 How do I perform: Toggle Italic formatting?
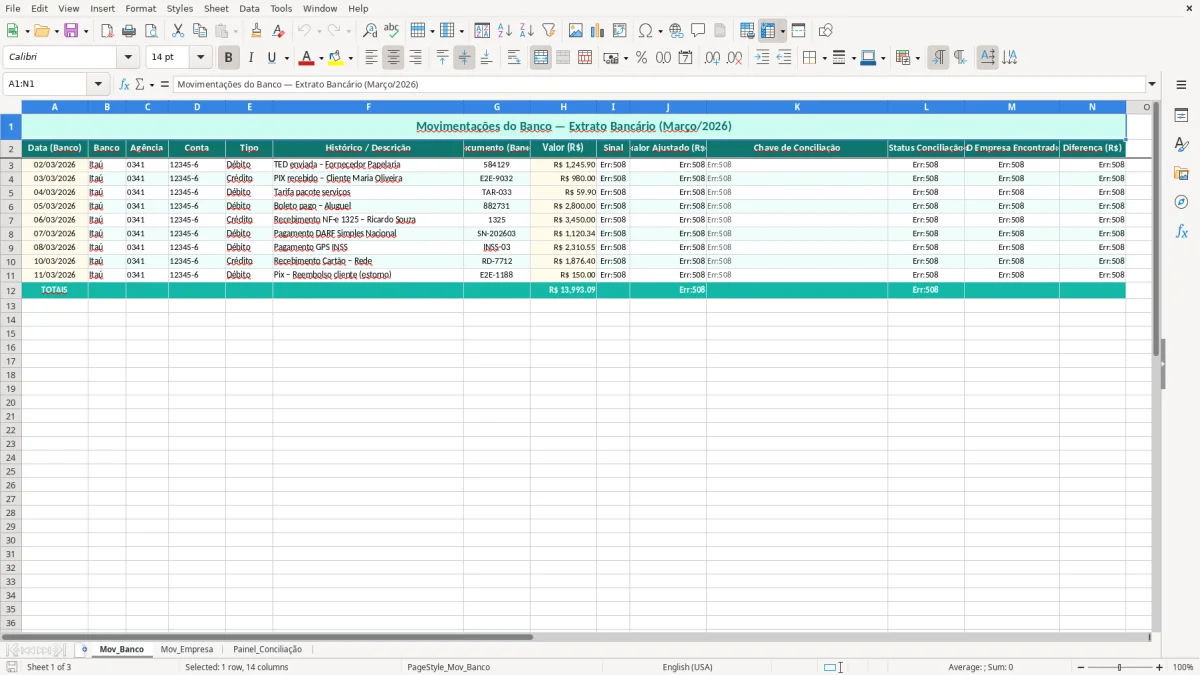click(250, 58)
